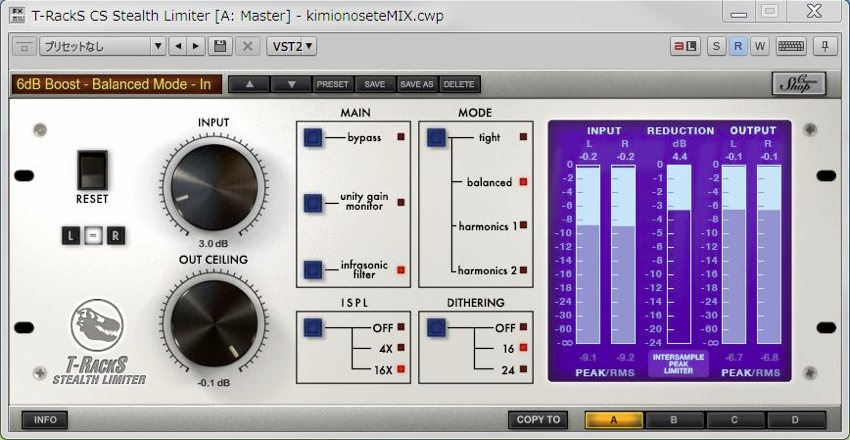Click the OUT CEILING knob
The image size is (850, 440).
(x=214, y=322)
